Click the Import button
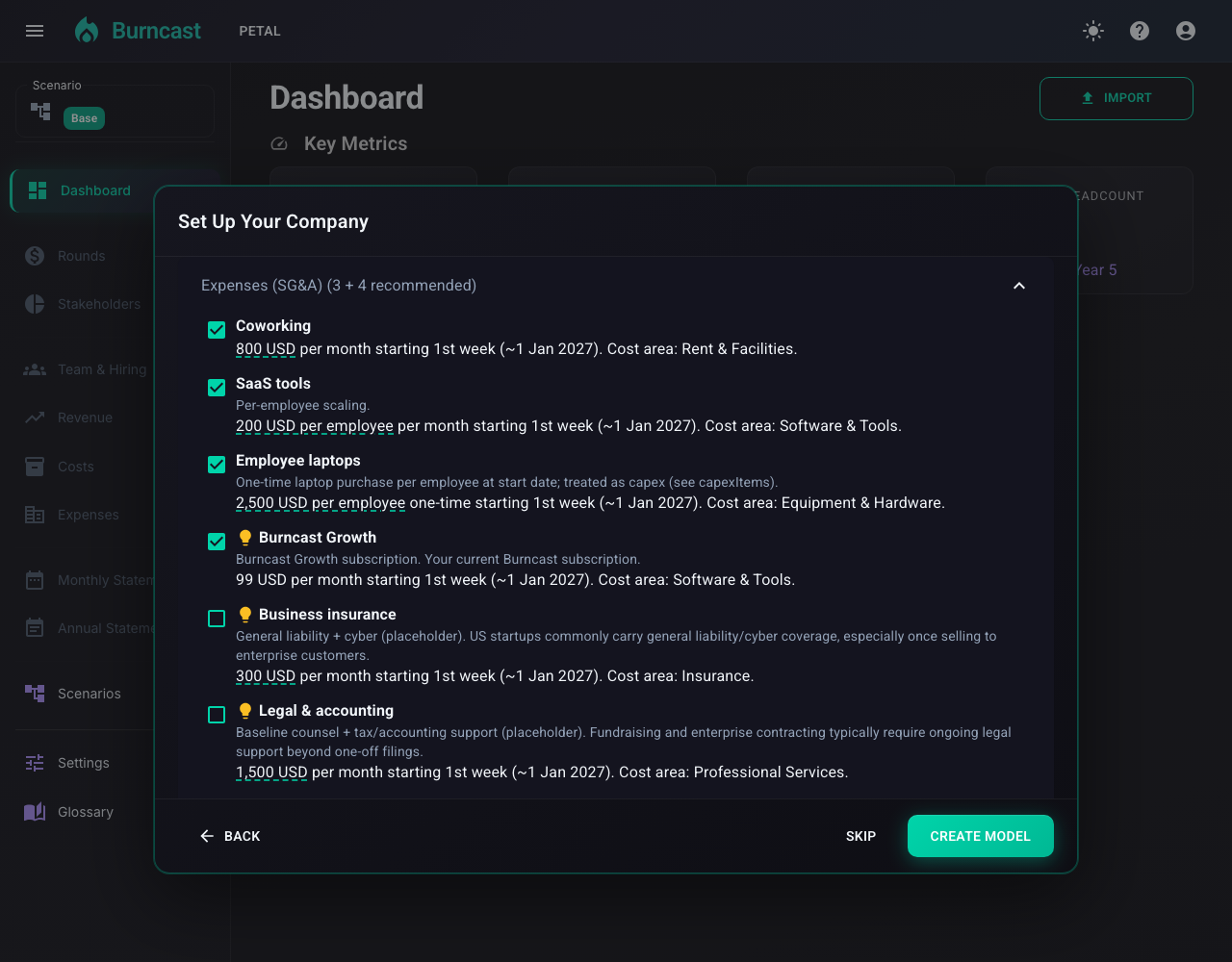The image size is (1232, 962). (x=1116, y=98)
